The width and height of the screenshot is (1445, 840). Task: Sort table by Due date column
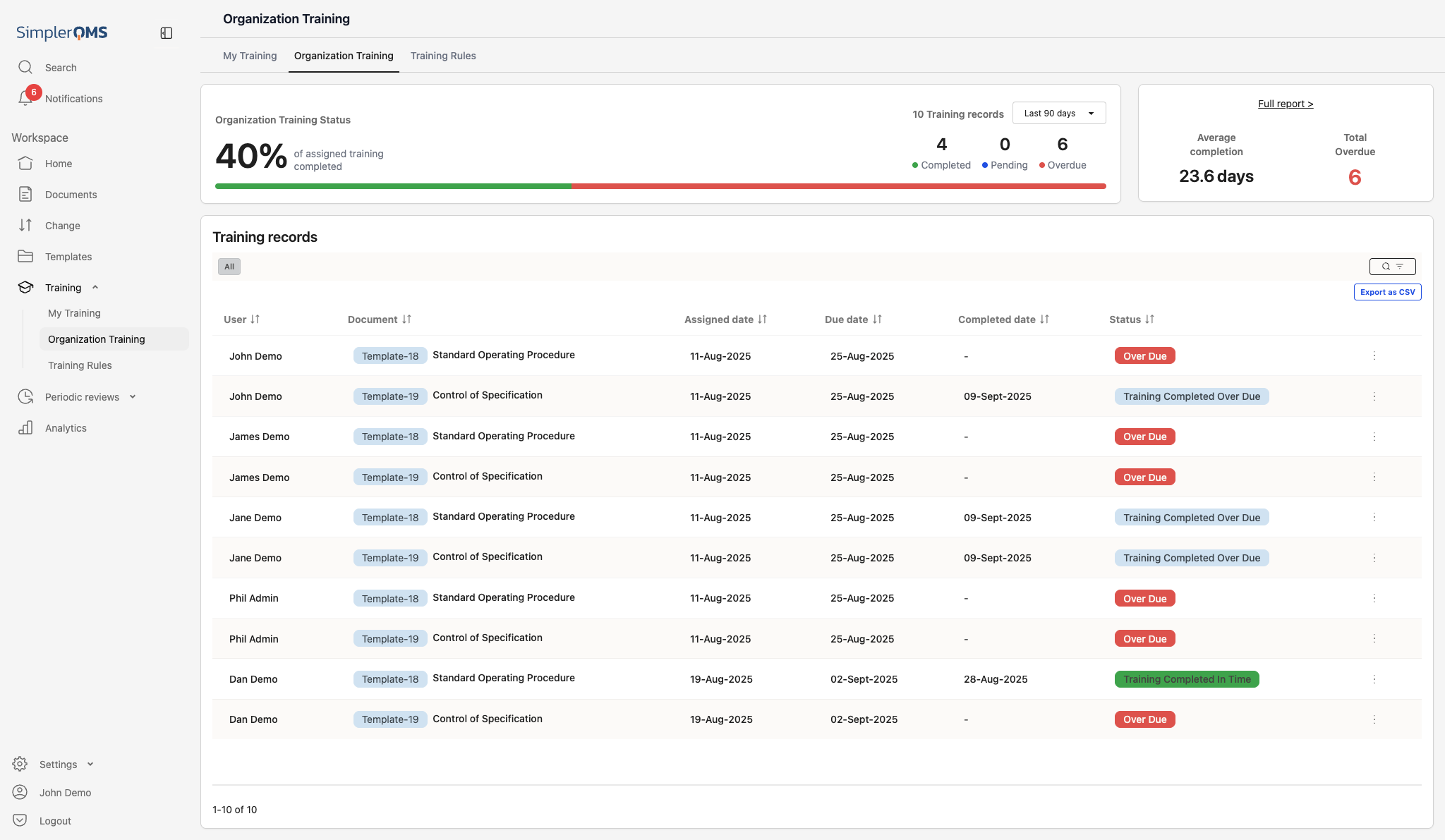pos(877,319)
